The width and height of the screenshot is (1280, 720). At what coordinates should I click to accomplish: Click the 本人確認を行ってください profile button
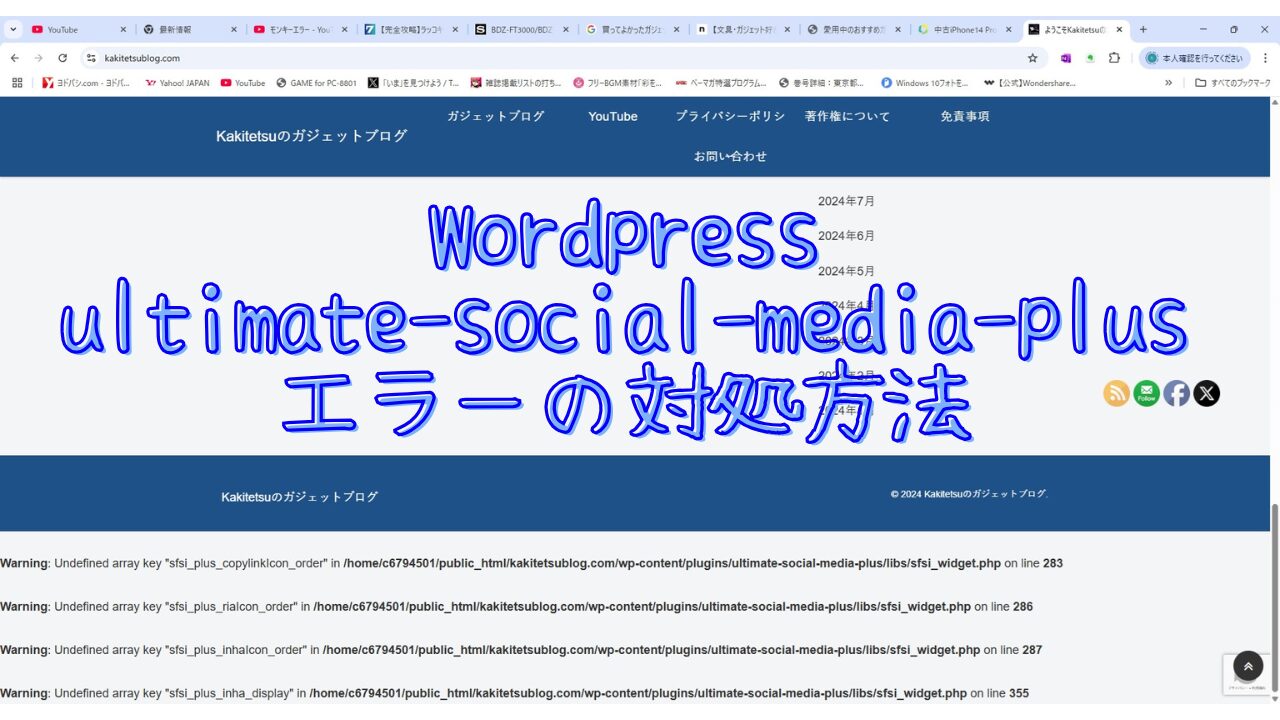[1196, 58]
